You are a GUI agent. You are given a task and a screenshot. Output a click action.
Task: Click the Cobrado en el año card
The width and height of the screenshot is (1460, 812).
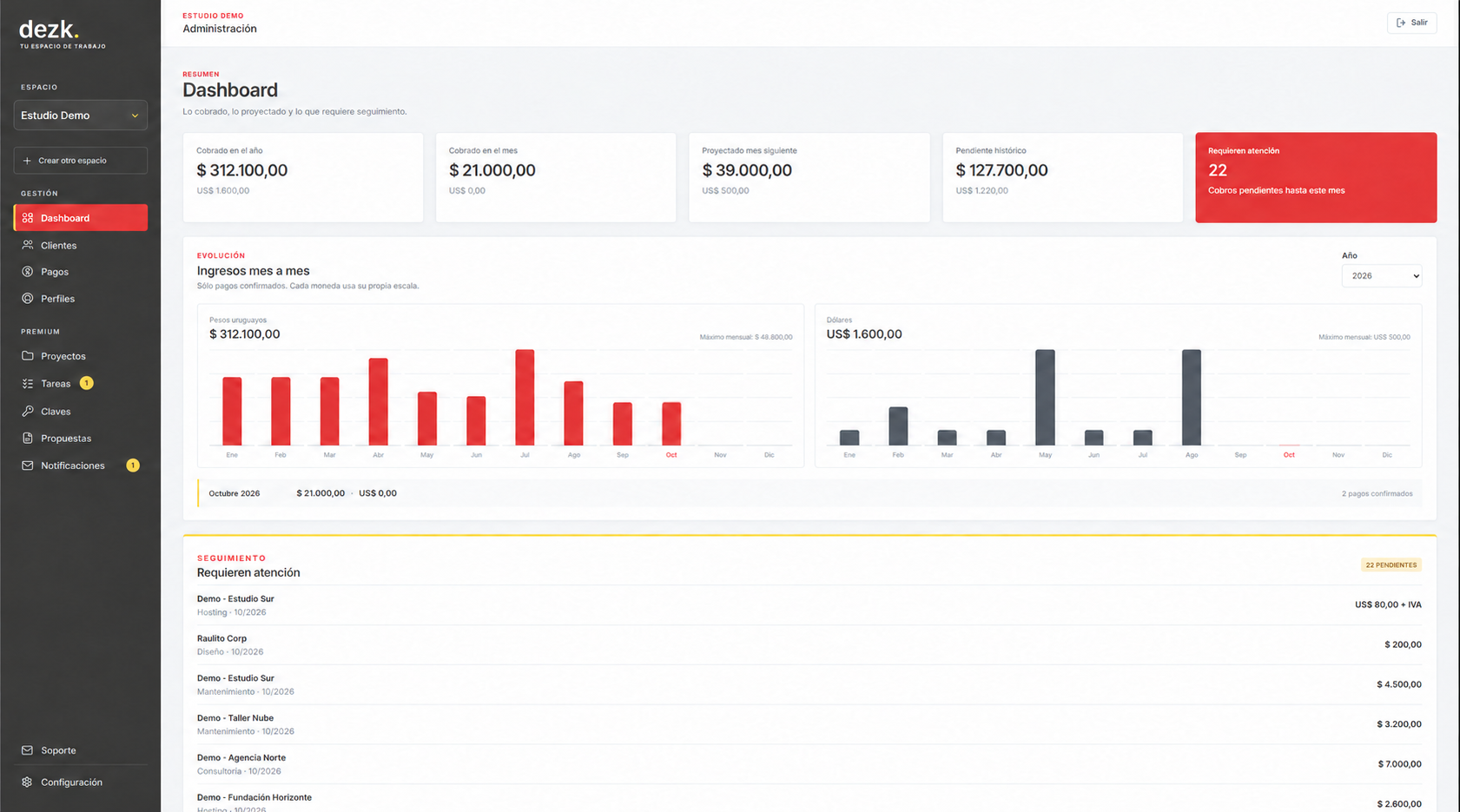click(x=303, y=177)
